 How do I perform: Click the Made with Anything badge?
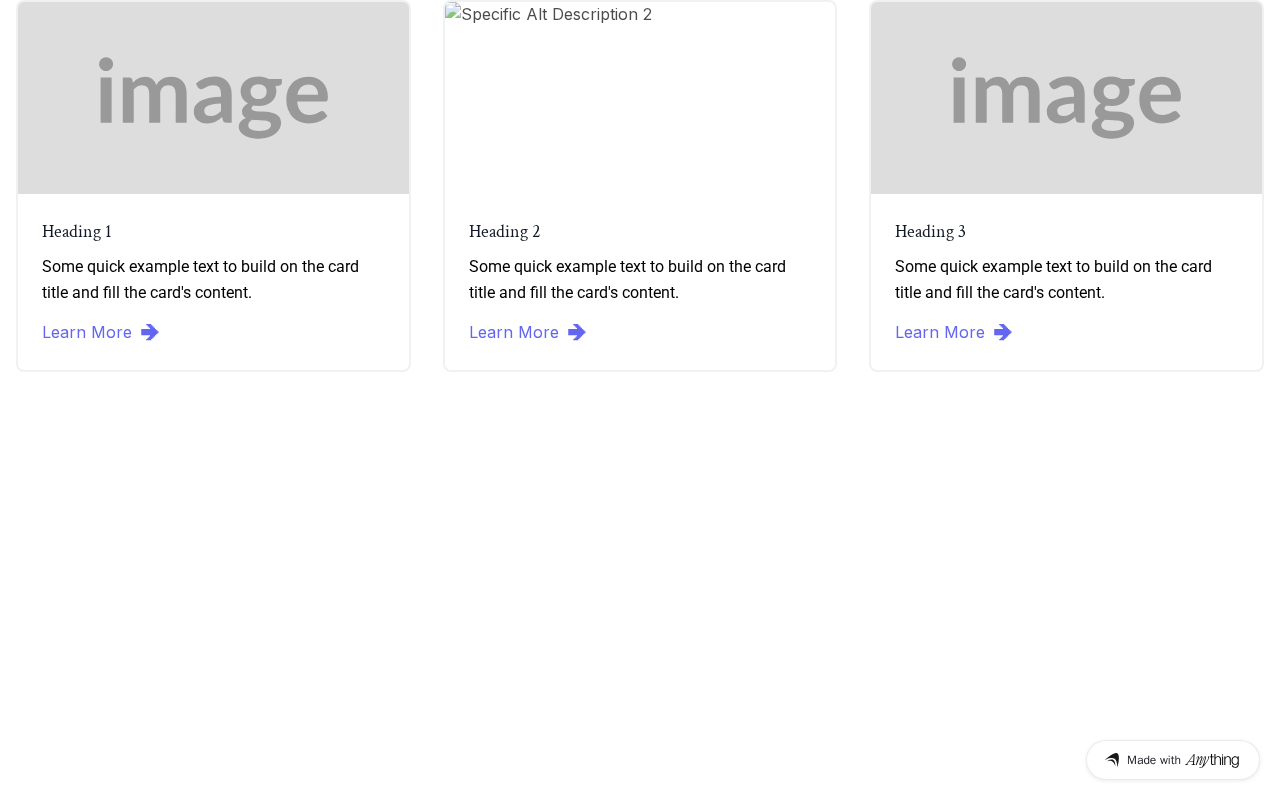[1172, 760]
